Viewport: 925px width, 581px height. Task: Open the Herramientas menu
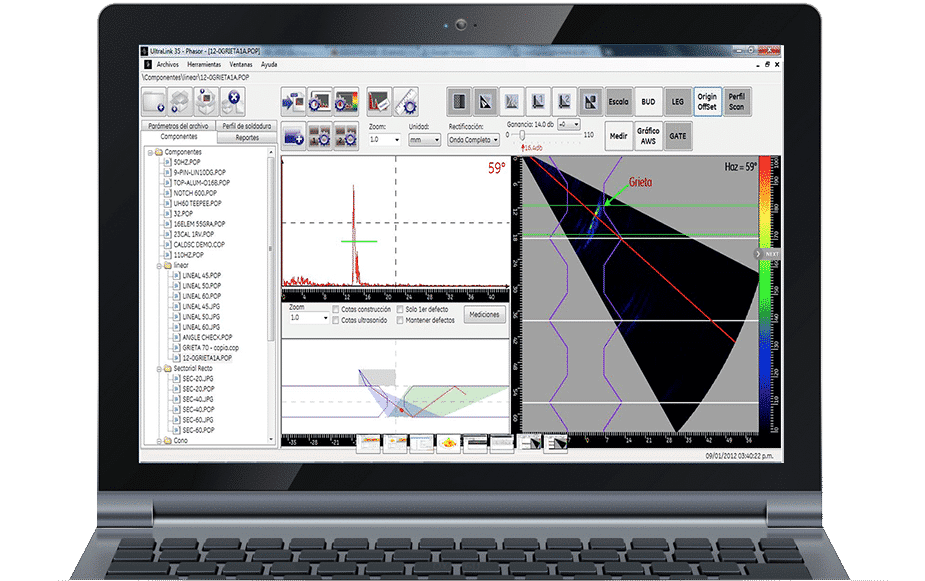tap(204, 64)
